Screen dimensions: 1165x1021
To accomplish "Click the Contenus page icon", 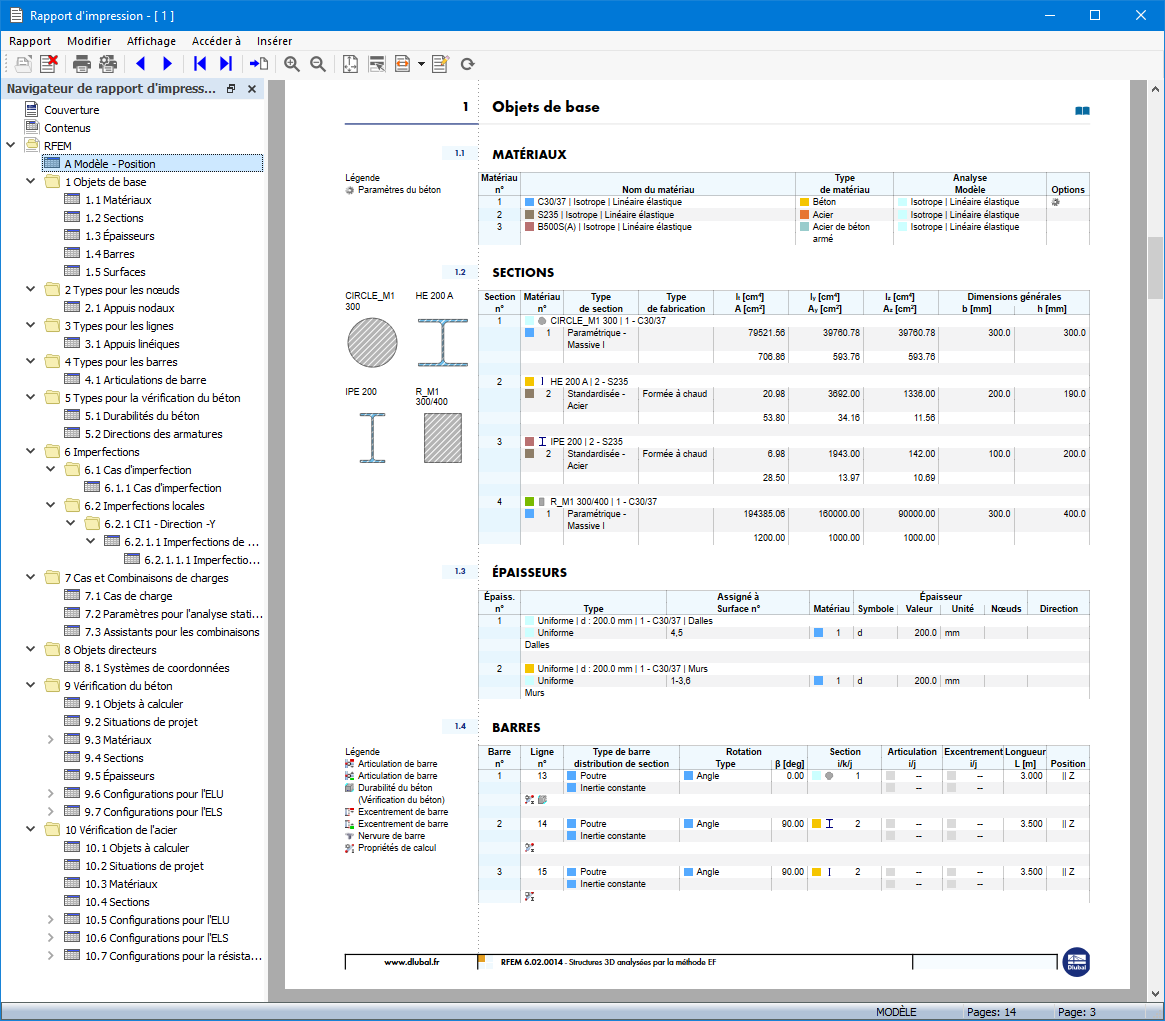I will 32,127.
